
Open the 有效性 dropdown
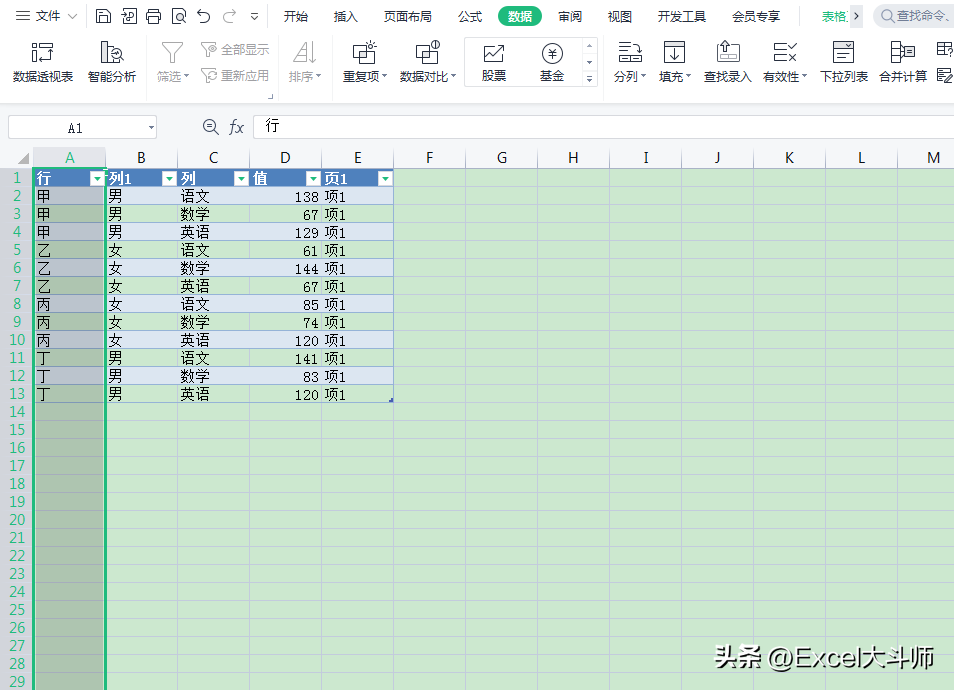[x=785, y=61]
